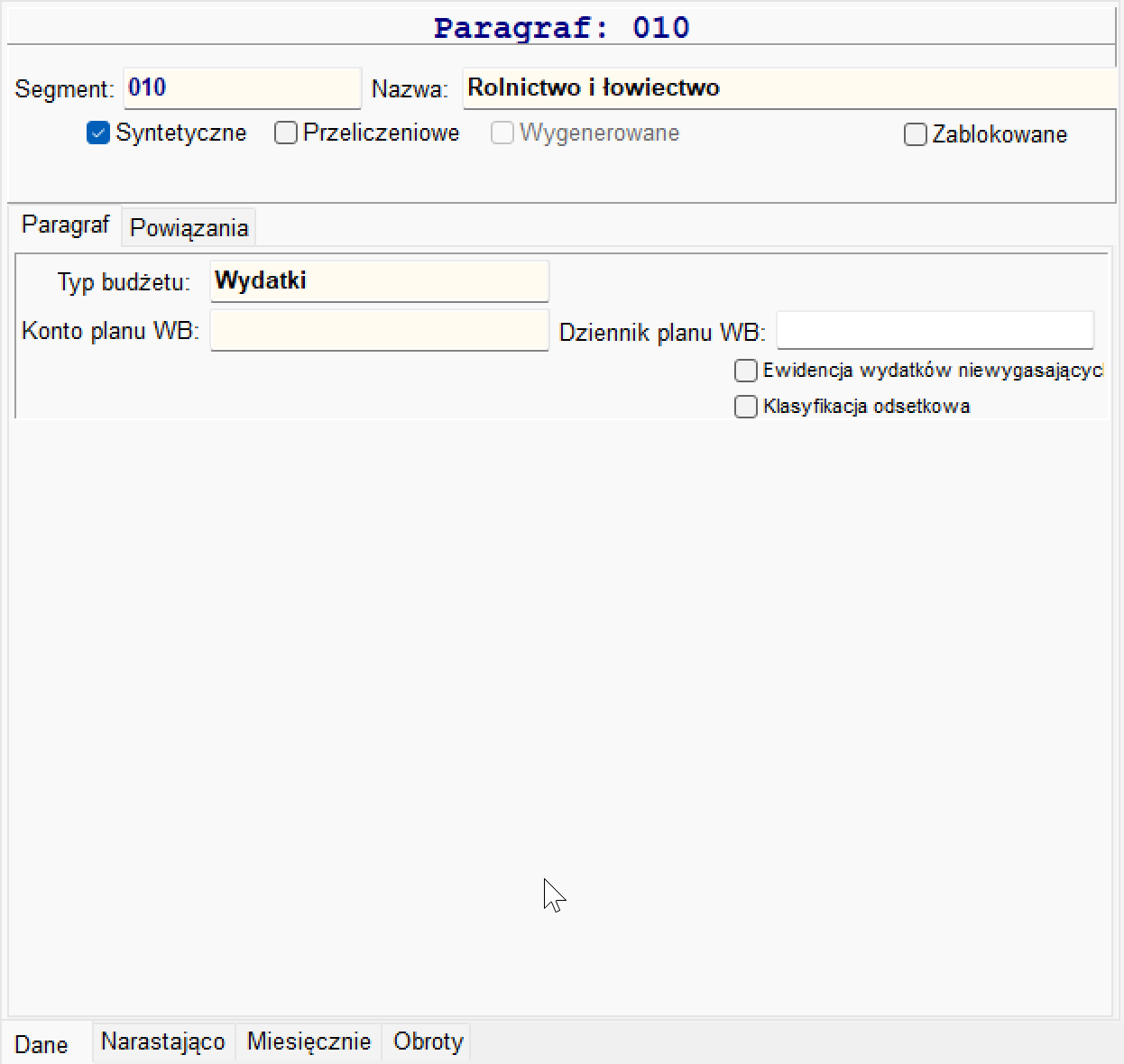This screenshot has height=1064, width=1124.
Task: Switch to the Powiązania tab
Action: pos(189,227)
